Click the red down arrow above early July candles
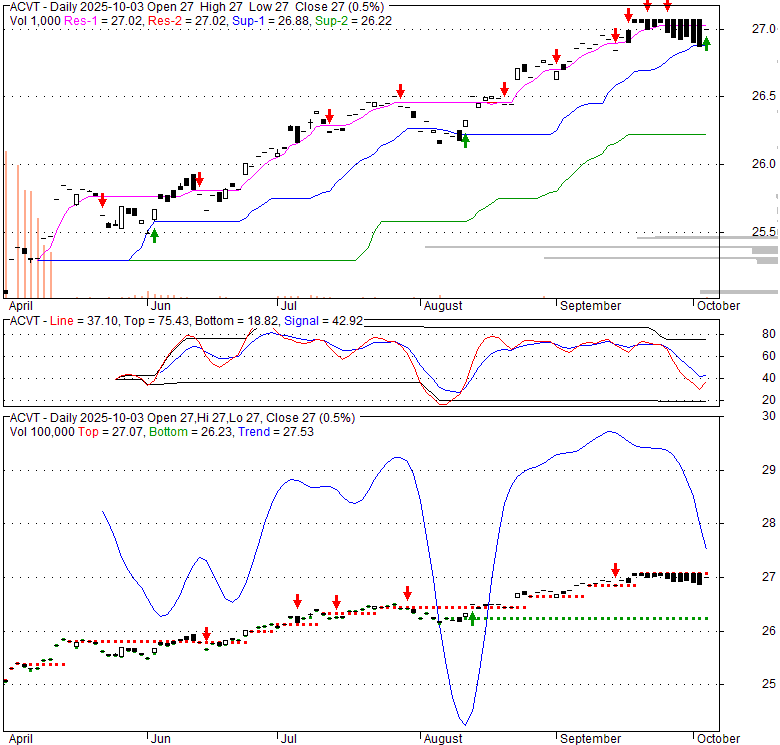Viewport: 780px width, 745px height. pyautogui.click(x=328, y=116)
